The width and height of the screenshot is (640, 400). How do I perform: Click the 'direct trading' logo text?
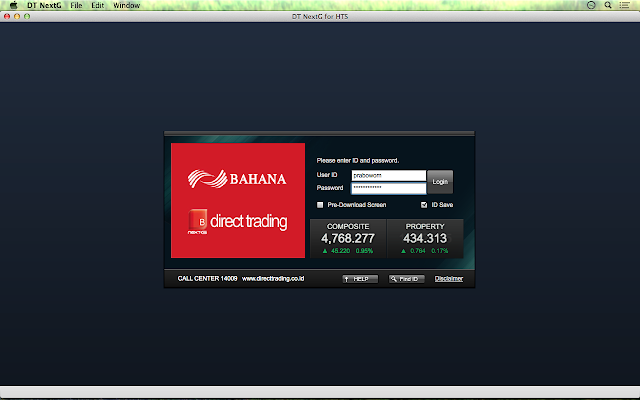[x=249, y=221]
